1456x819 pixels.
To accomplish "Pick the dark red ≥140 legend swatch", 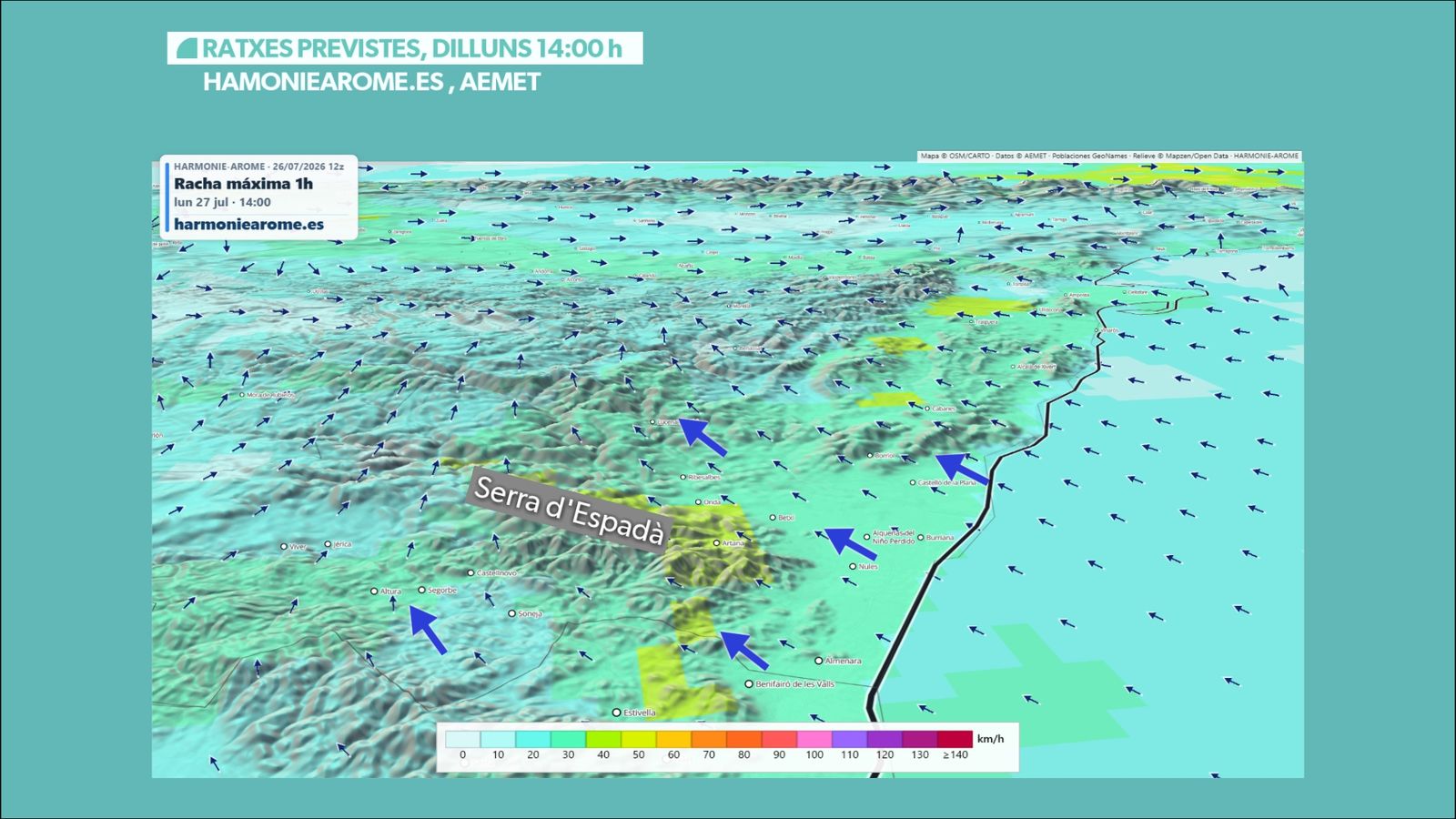I will click(955, 739).
